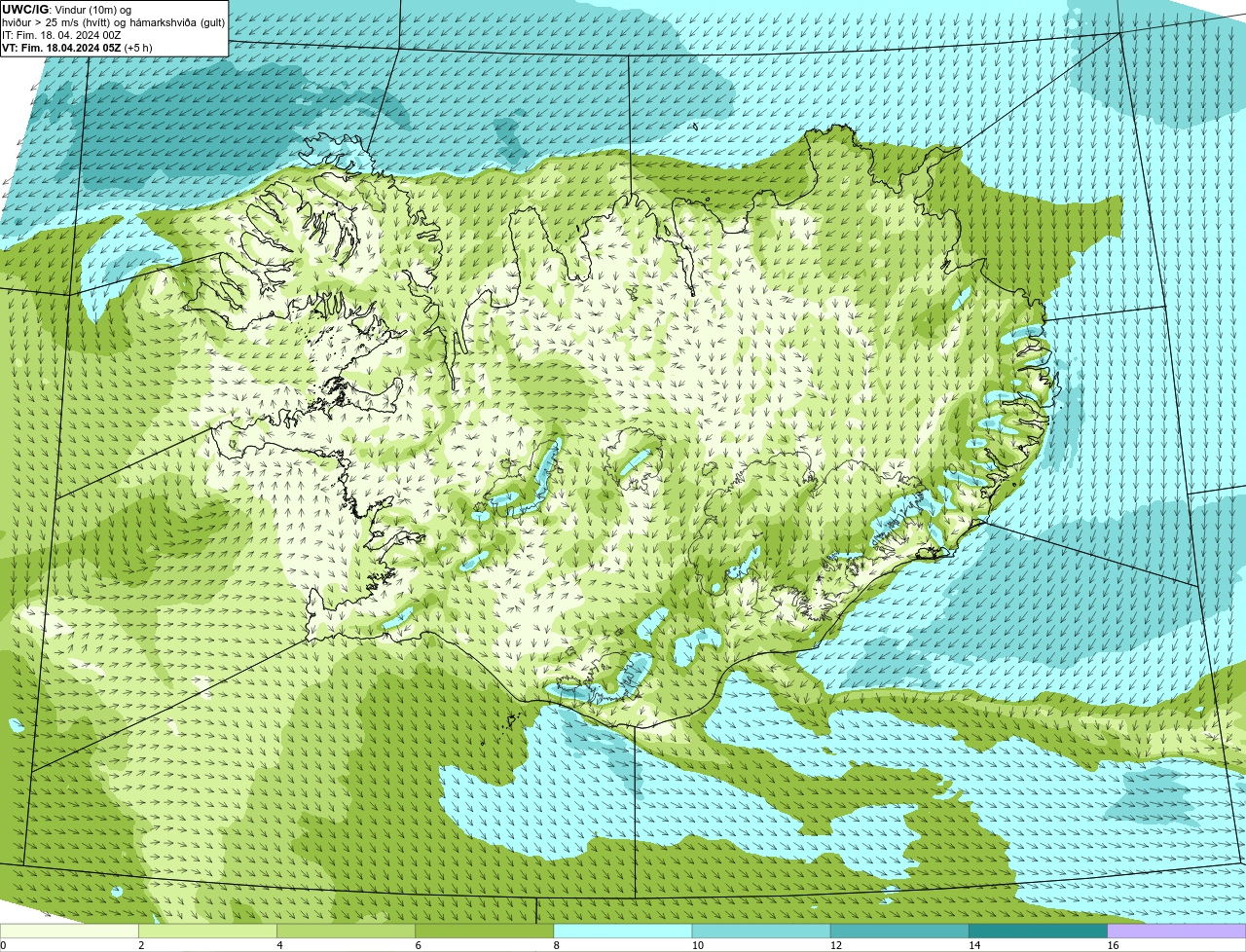Click the dark teal 14–16 m/s legend swatch
The image size is (1246, 952).
tap(1039, 931)
